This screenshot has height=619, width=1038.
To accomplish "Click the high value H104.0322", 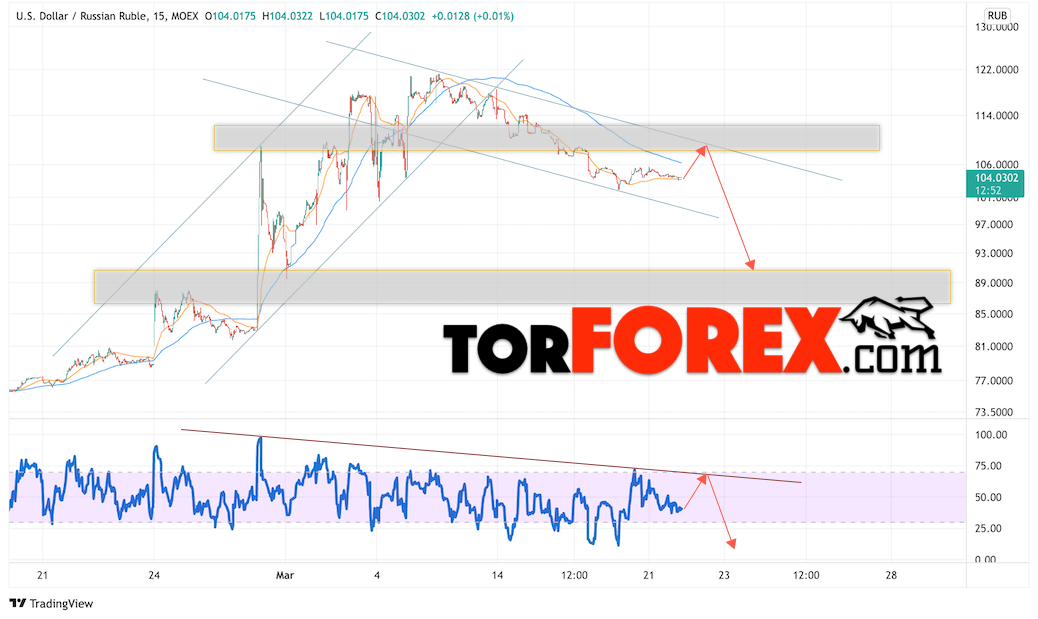I will (x=287, y=16).
